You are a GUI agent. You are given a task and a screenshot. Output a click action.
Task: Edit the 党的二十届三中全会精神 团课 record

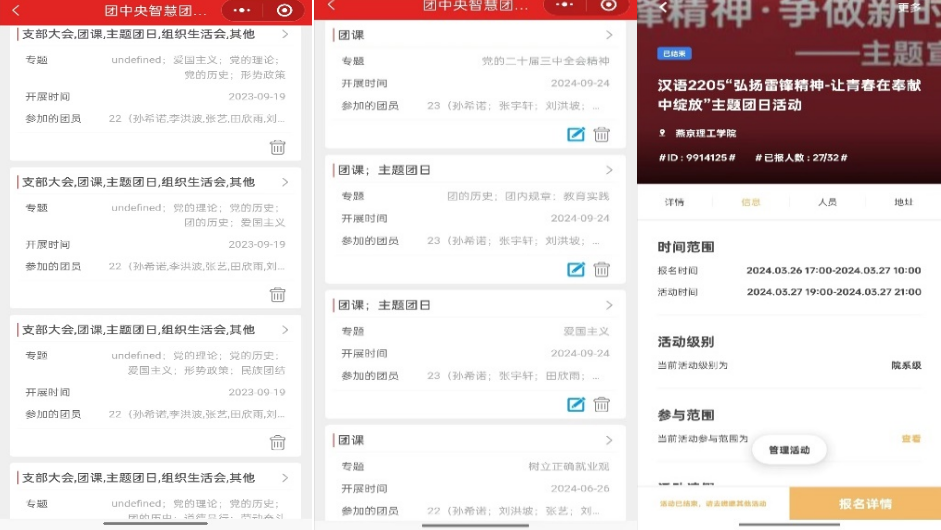[x=576, y=134]
